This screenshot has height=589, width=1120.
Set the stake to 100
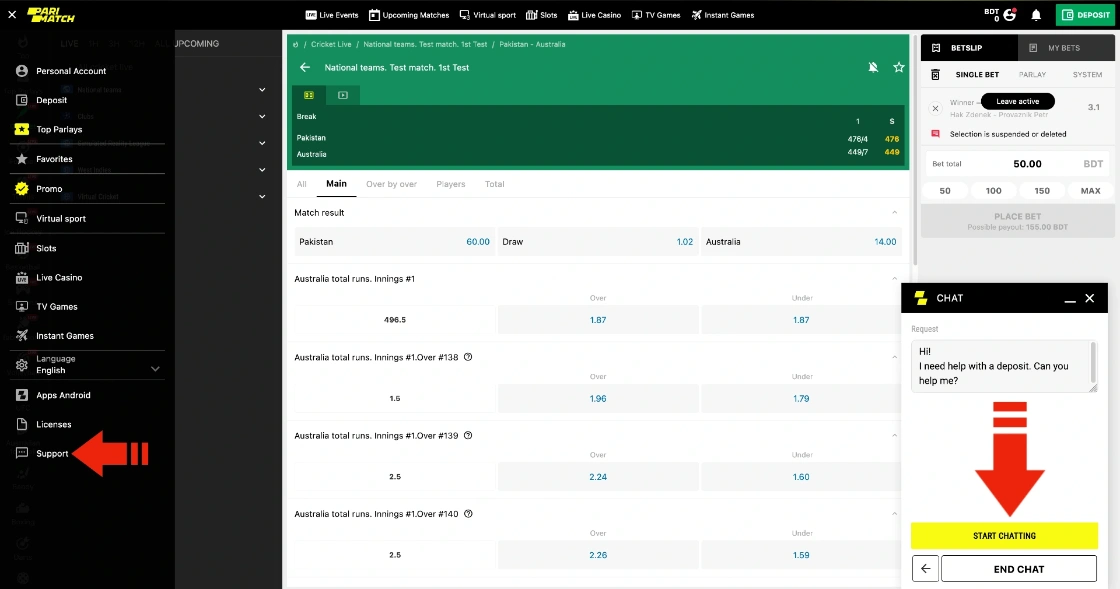(994, 191)
